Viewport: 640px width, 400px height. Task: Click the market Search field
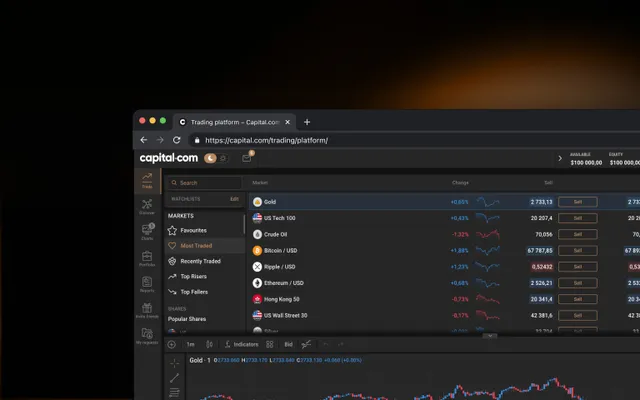coord(204,183)
